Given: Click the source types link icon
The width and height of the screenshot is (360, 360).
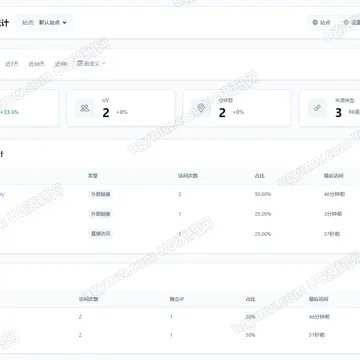Looking at the screenshot, I should 317,108.
